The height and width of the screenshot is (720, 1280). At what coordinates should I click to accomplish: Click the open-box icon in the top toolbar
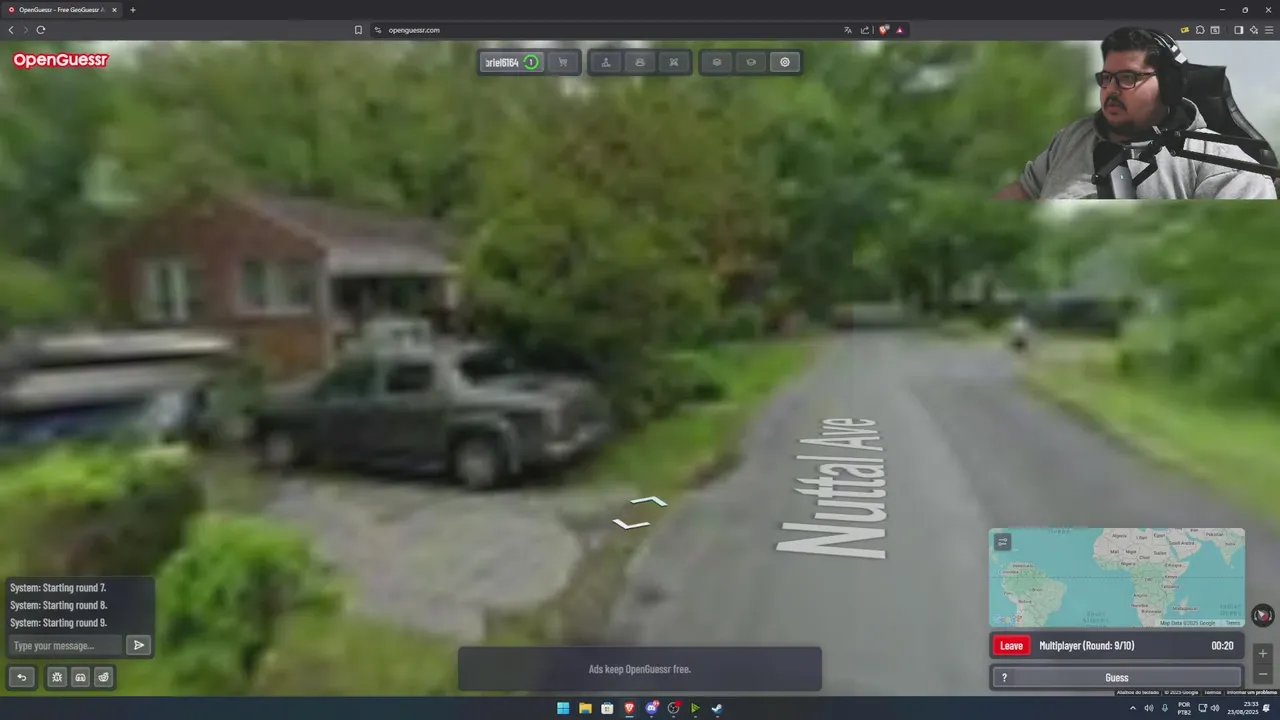(751, 62)
